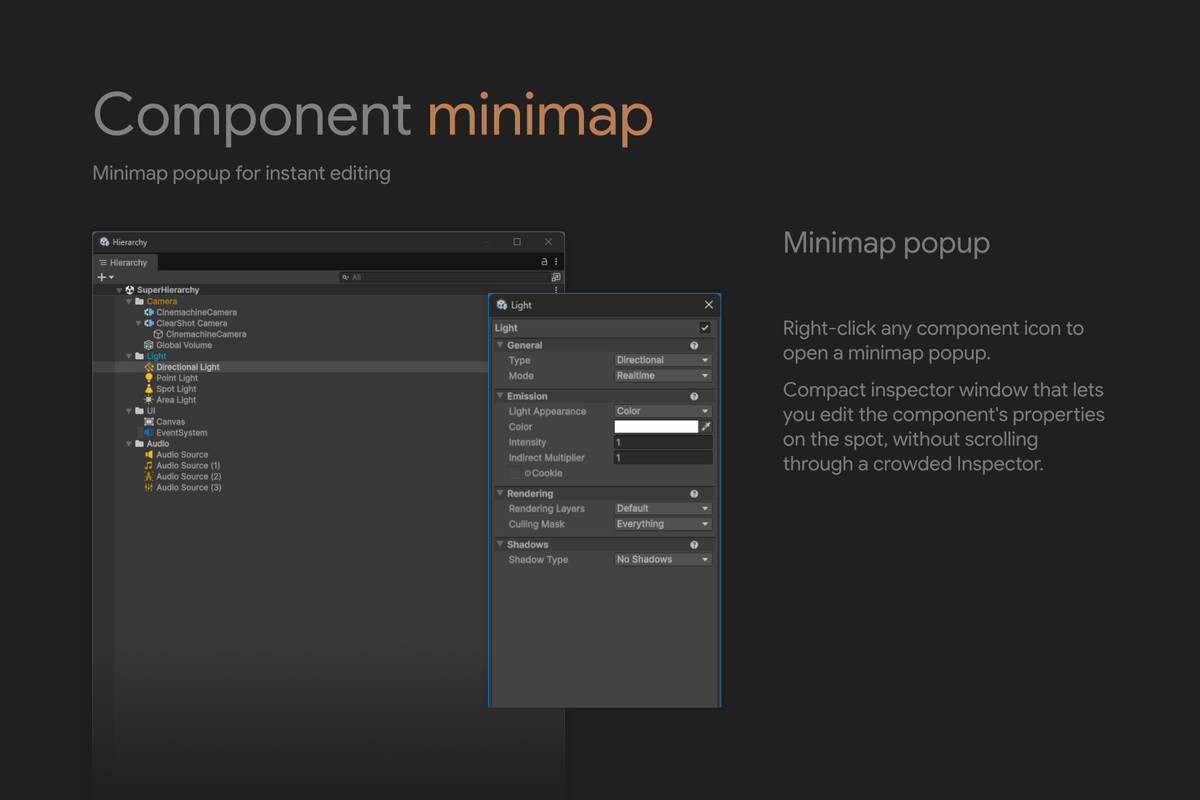Toggle the Light component enabled checkbox
The width and height of the screenshot is (1200, 800).
click(705, 328)
